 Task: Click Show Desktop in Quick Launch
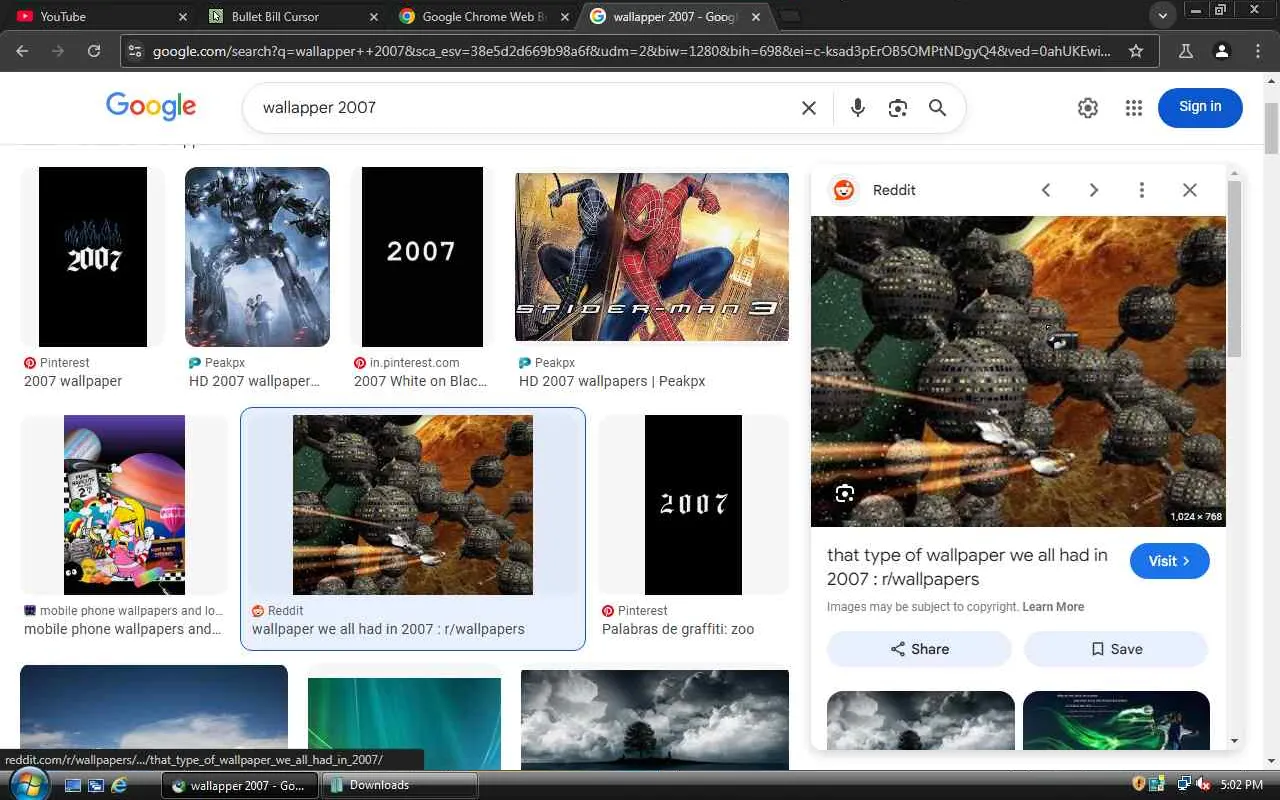coord(73,786)
